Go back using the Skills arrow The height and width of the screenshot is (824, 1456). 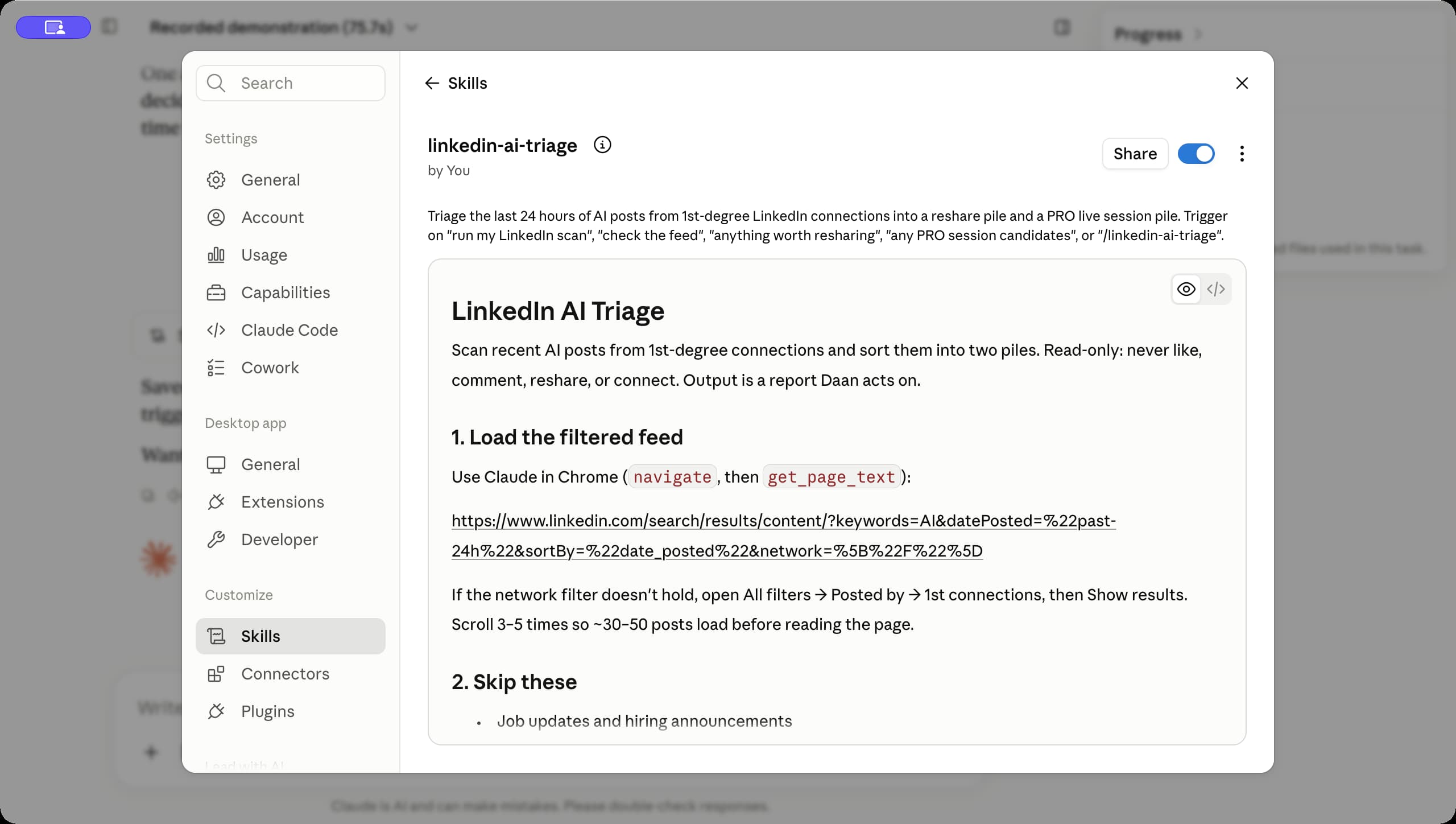(x=432, y=83)
